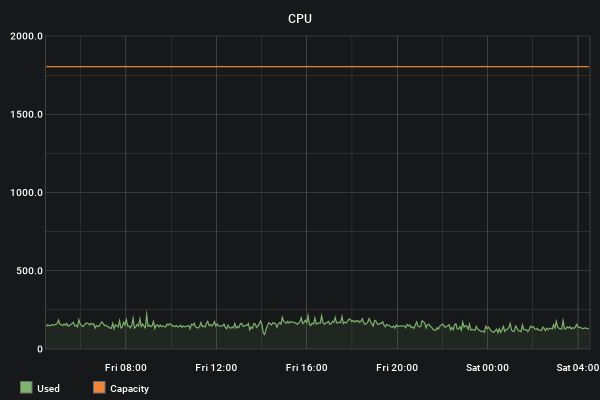Select the Fri 16:00 time axis label
The height and width of the screenshot is (400, 600).
point(306,368)
